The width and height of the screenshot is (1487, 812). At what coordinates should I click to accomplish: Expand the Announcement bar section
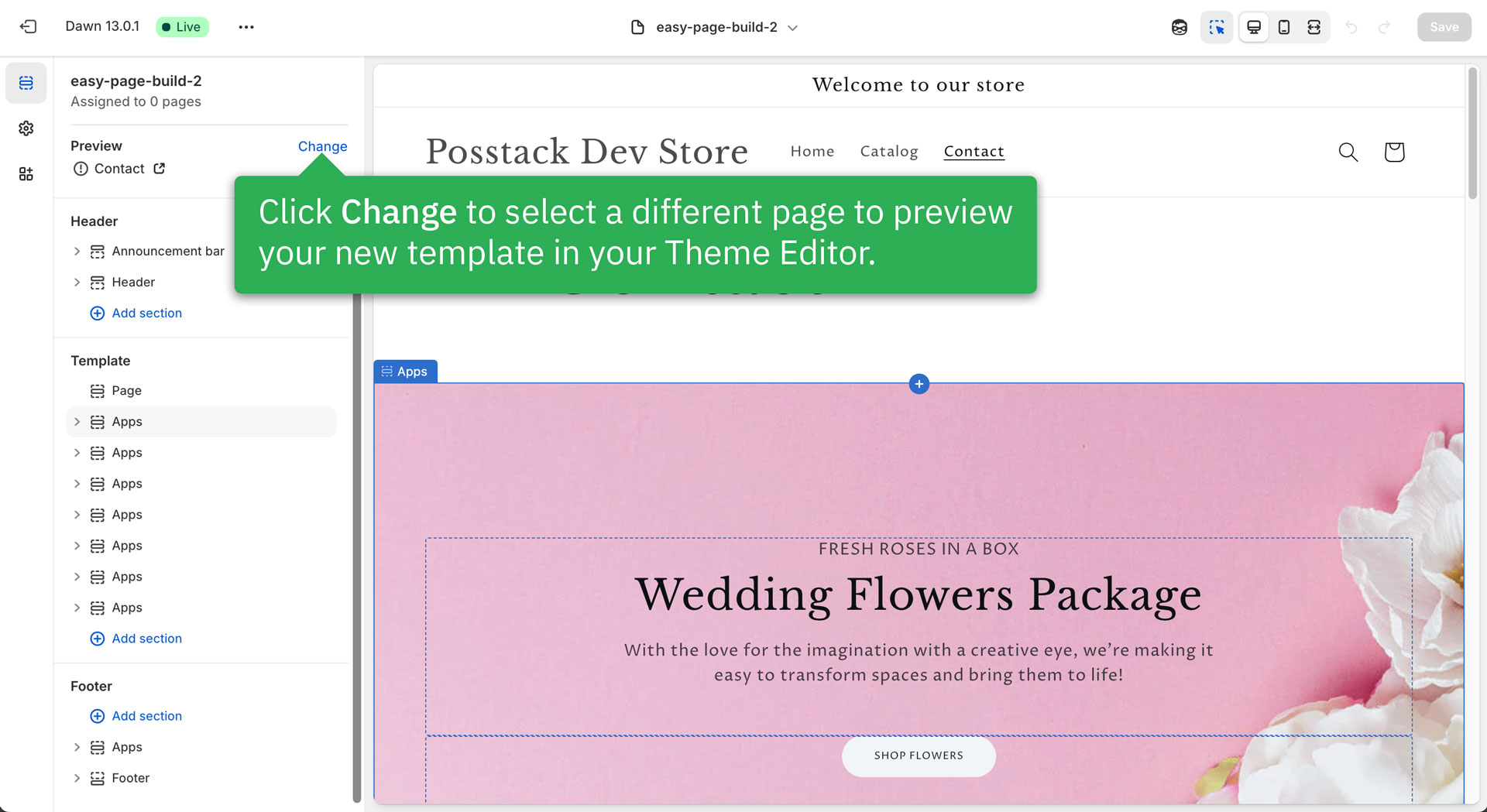[x=77, y=252]
